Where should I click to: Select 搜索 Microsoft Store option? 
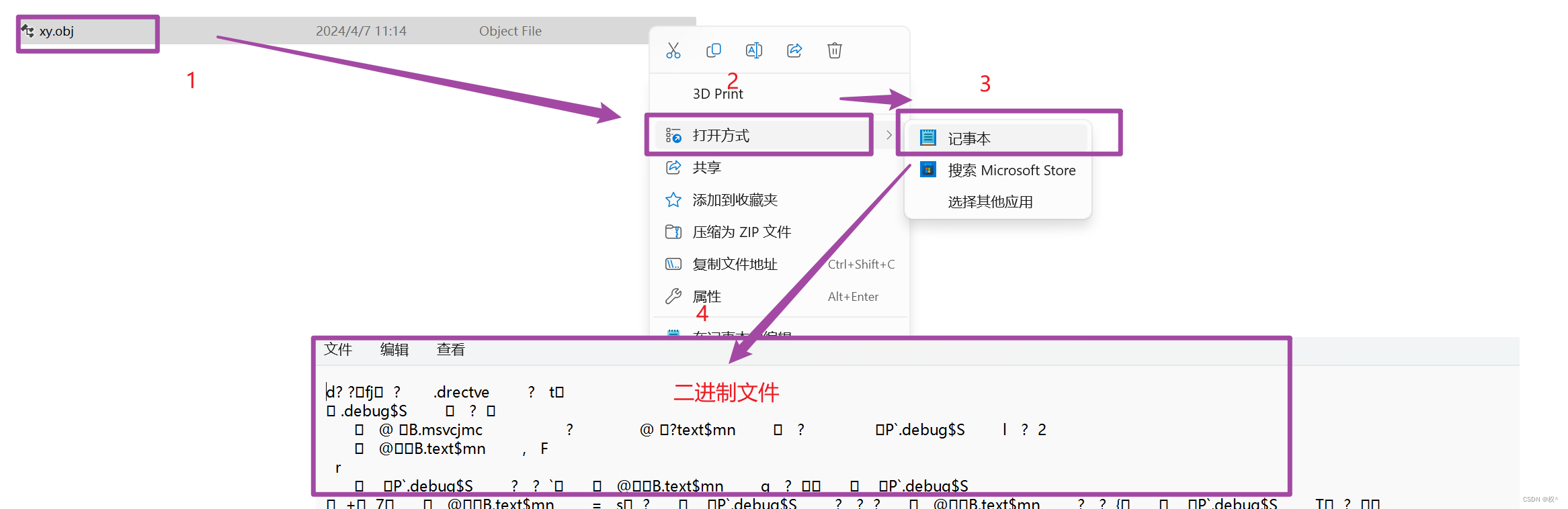1012,171
